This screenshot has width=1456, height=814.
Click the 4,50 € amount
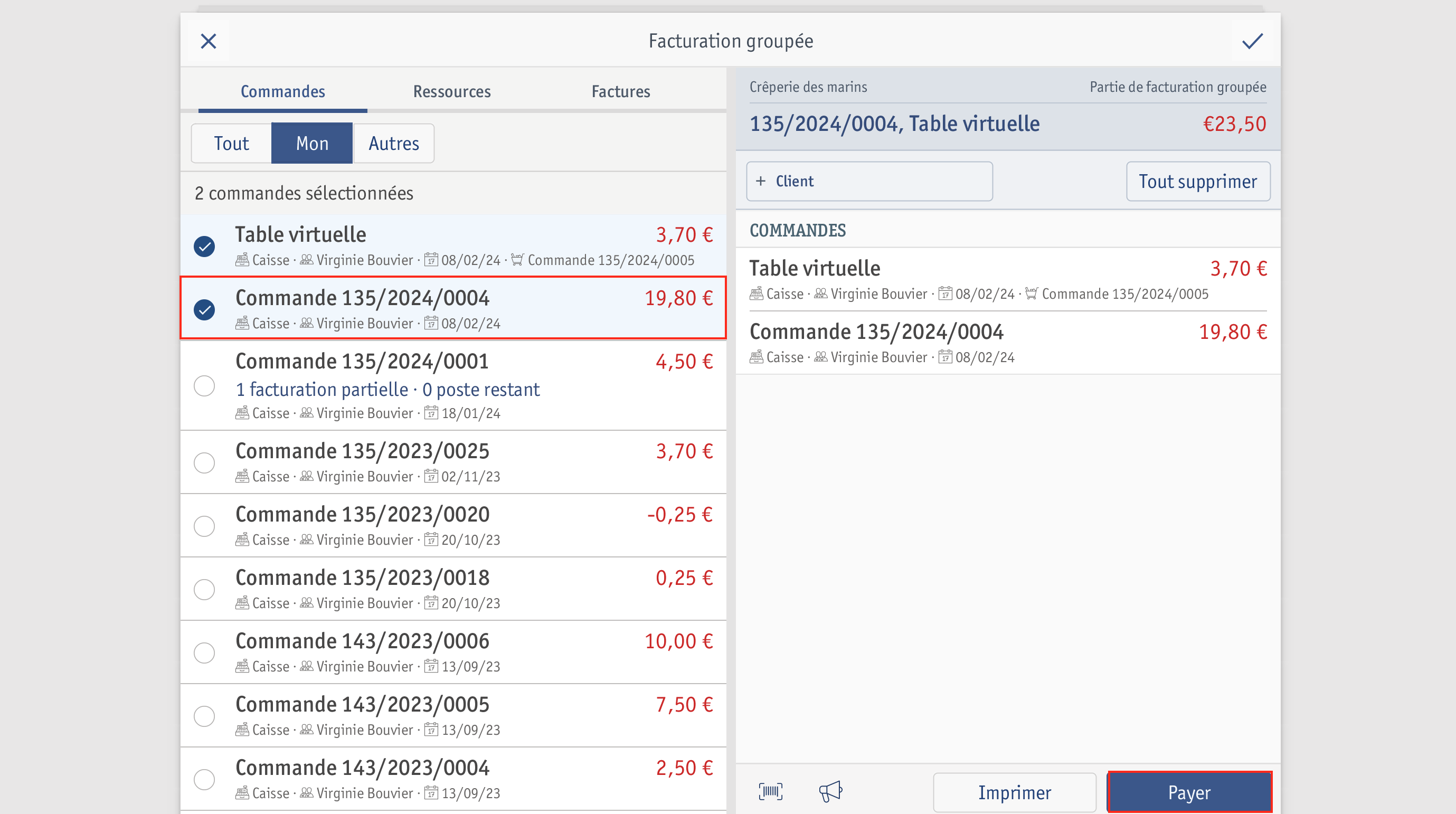(684, 362)
